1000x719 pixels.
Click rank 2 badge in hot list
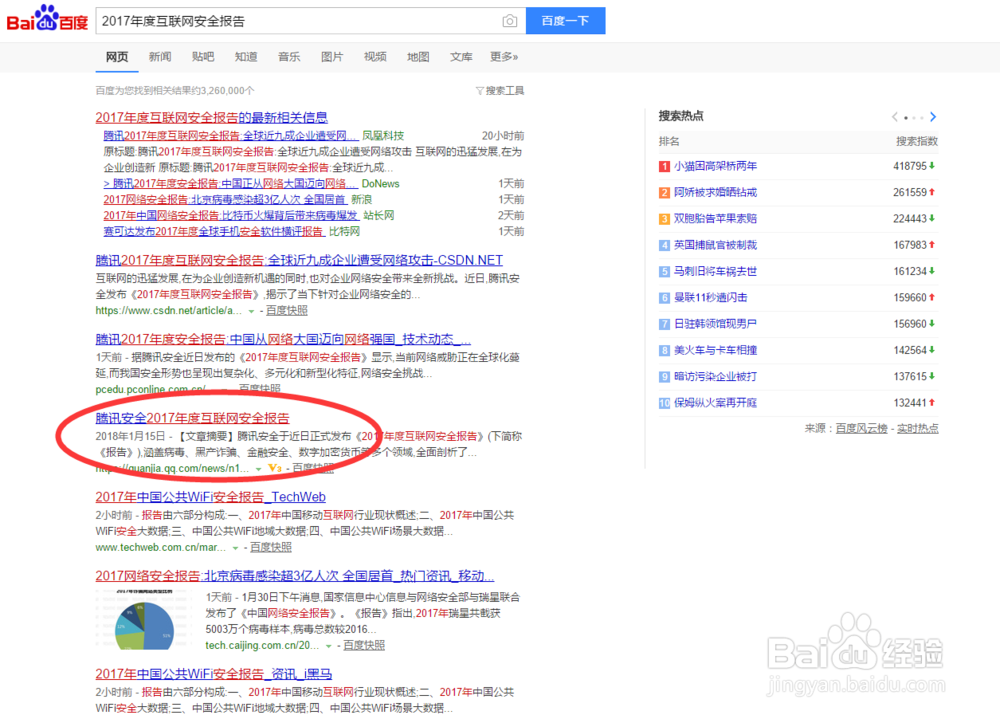click(x=664, y=193)
